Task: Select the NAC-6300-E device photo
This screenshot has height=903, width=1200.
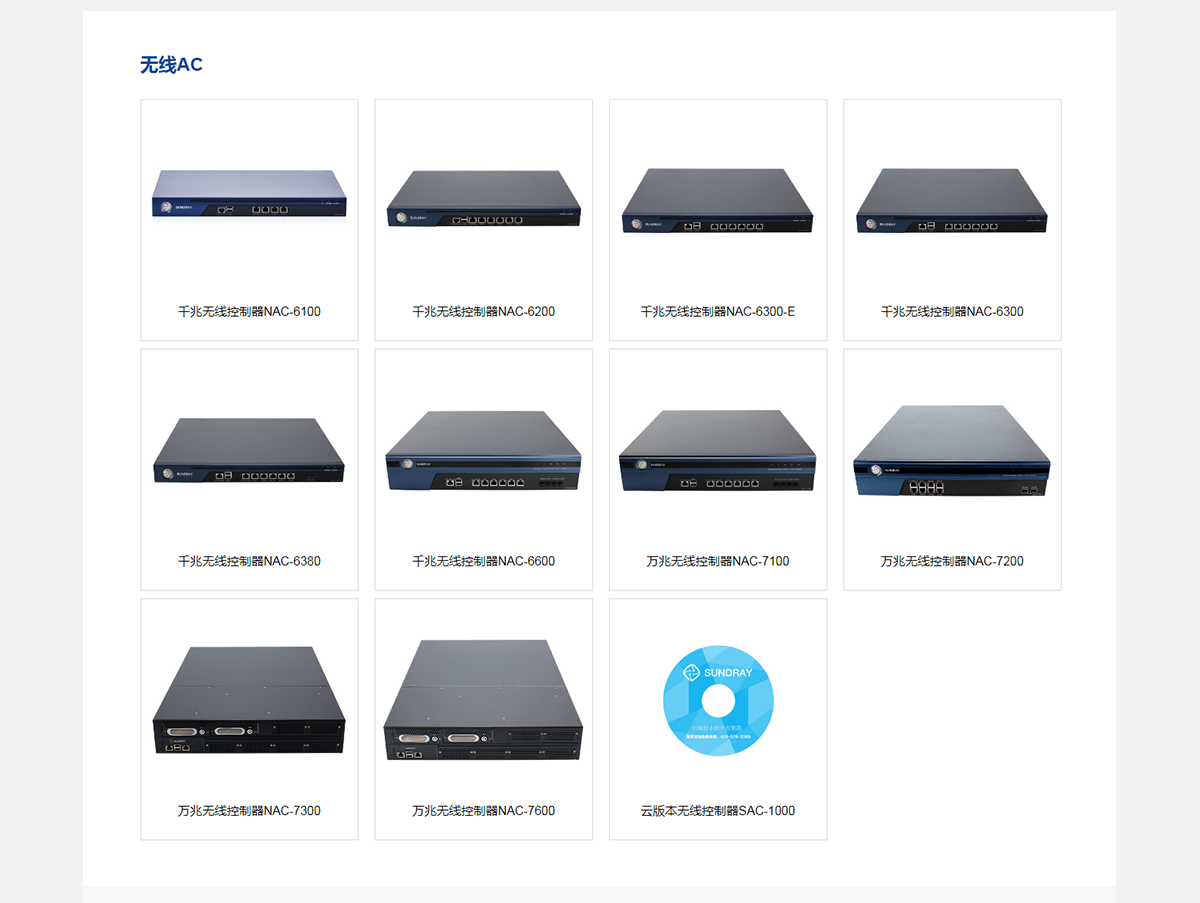Action: 717,201
